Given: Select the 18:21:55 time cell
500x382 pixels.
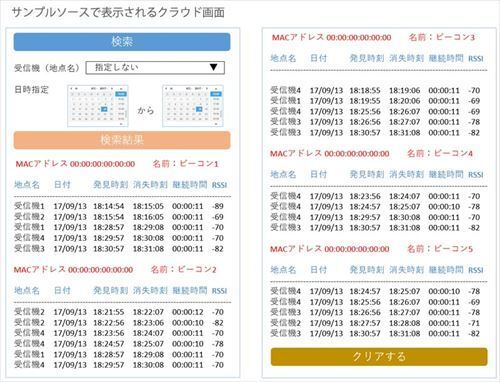Looking at the screenshot, I should click(109, 312).
